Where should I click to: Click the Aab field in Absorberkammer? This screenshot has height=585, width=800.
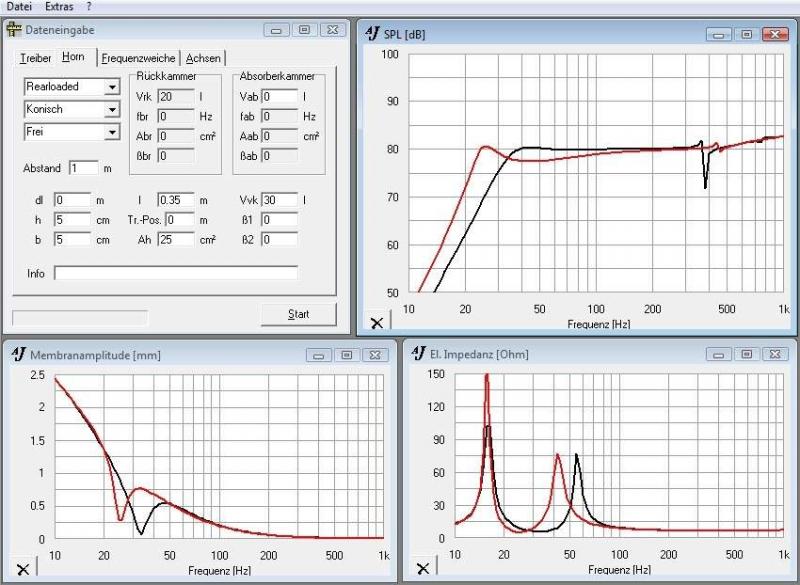pos(280,136)
